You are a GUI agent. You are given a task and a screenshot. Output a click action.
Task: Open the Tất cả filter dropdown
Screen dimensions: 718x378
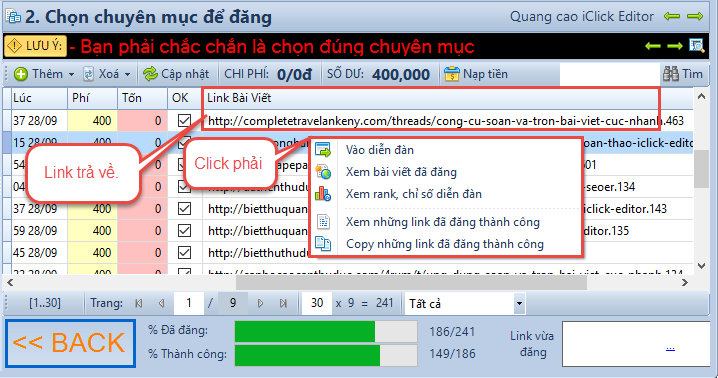point(519,303)
